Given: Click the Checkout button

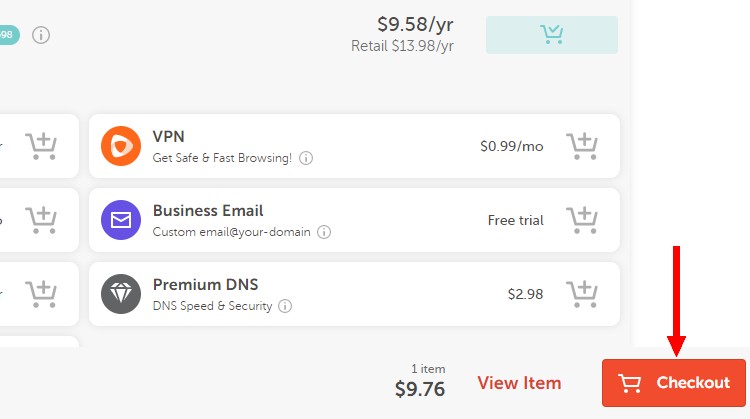Looking at the screenshot, I should click(x=674, y=383).
